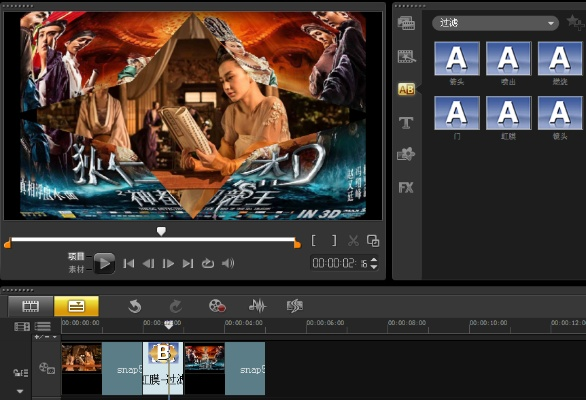This screenshot has width=586, height=400.
Task: Step forward one frame
Action: [168, 264]
